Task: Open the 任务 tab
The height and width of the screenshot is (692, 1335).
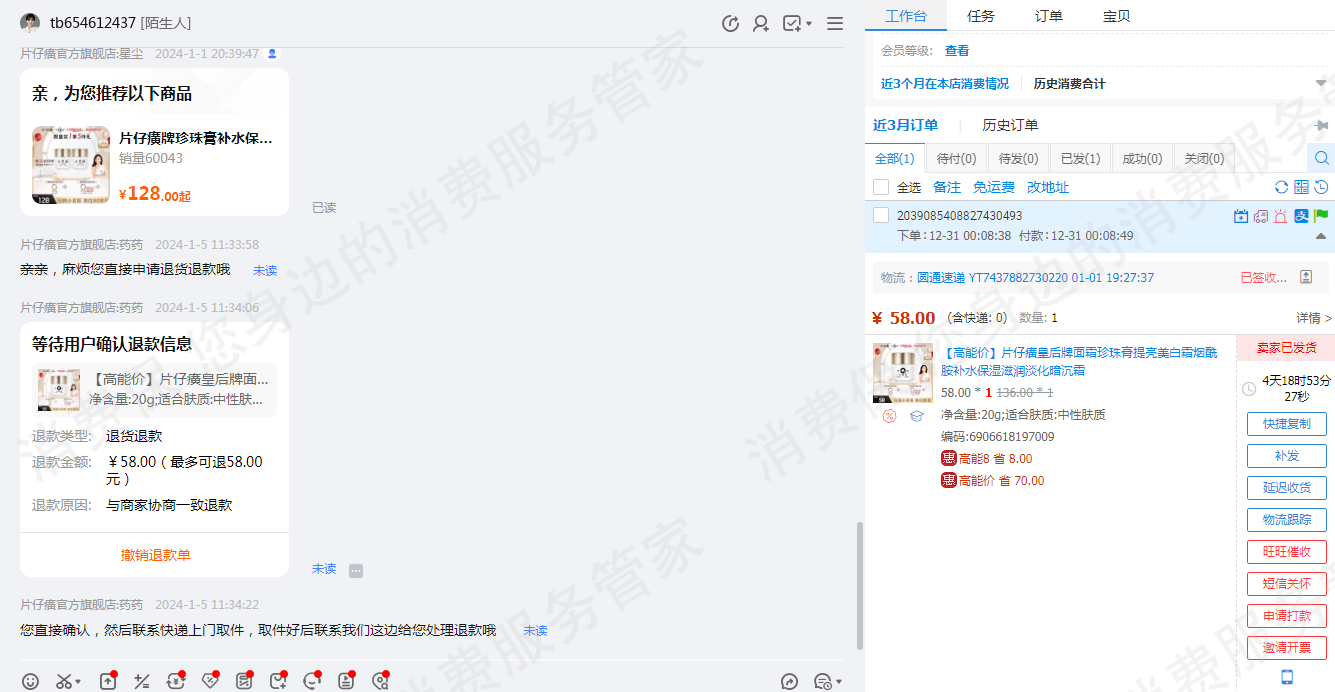Action: [x=981, y=16]
